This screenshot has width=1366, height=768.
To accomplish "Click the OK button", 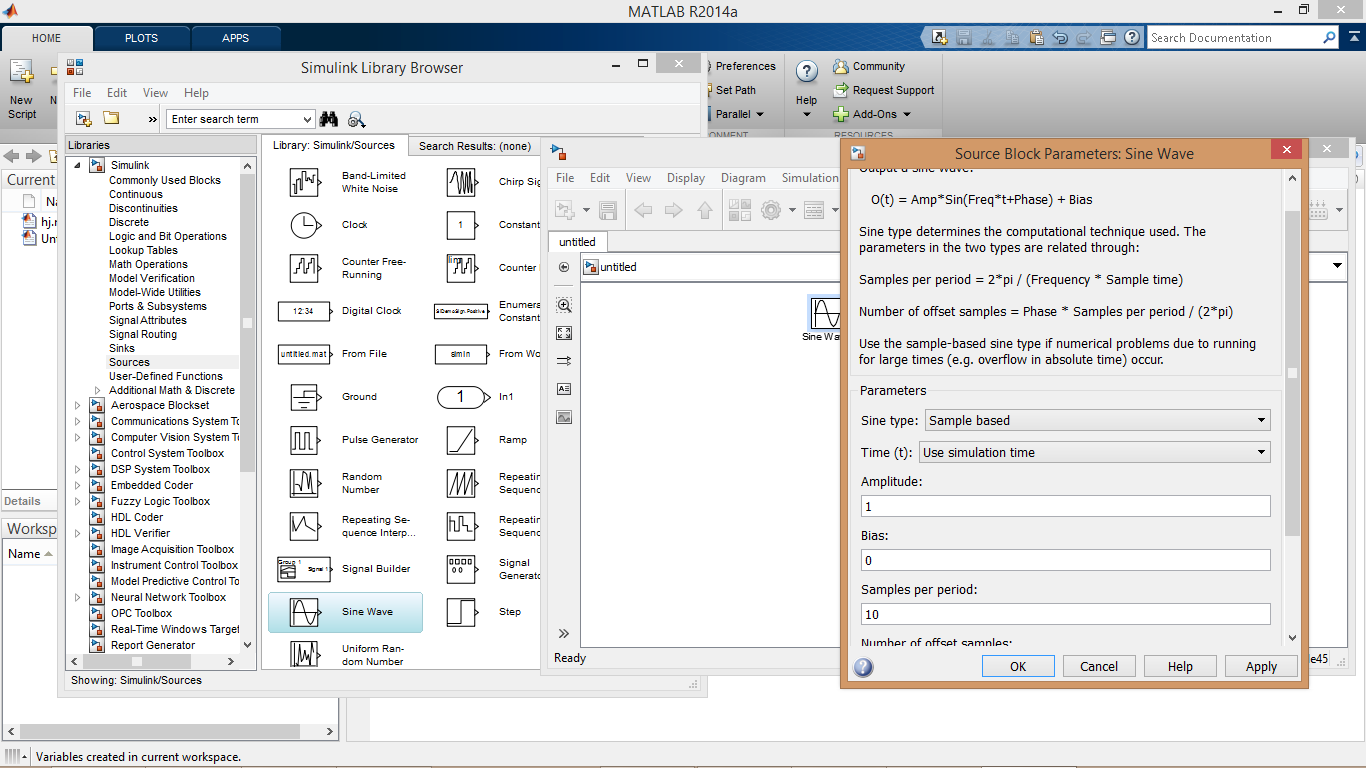I will point(1018,667).
